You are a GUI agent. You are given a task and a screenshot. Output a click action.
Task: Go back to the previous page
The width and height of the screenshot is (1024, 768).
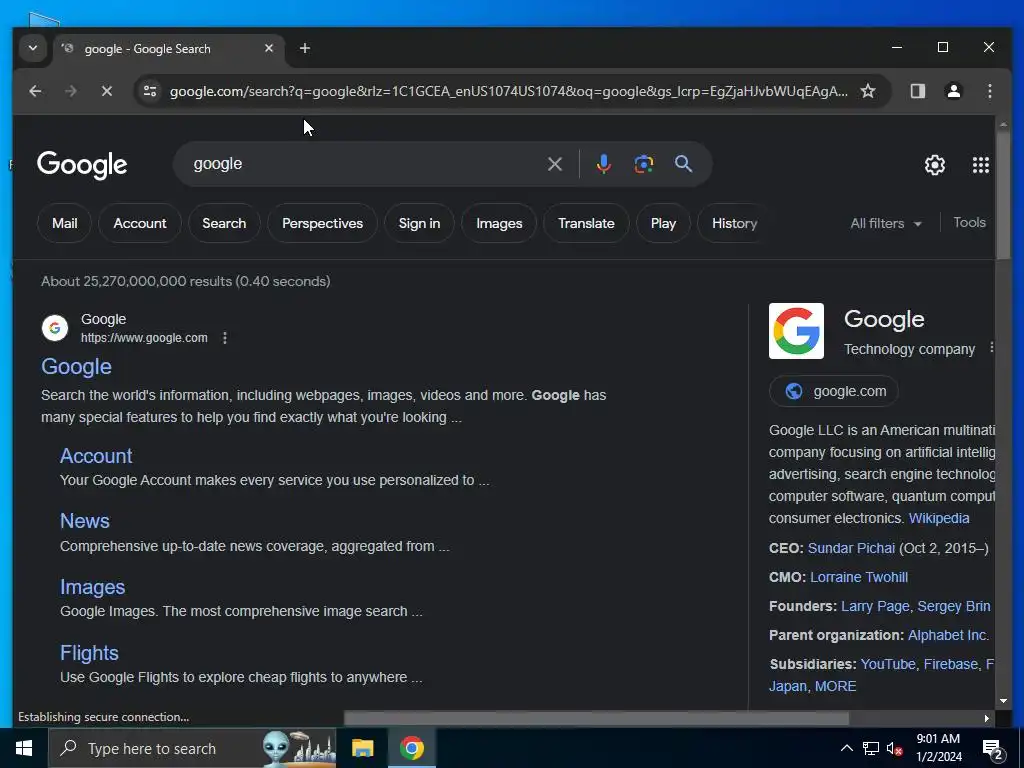[x=35, y=91]
